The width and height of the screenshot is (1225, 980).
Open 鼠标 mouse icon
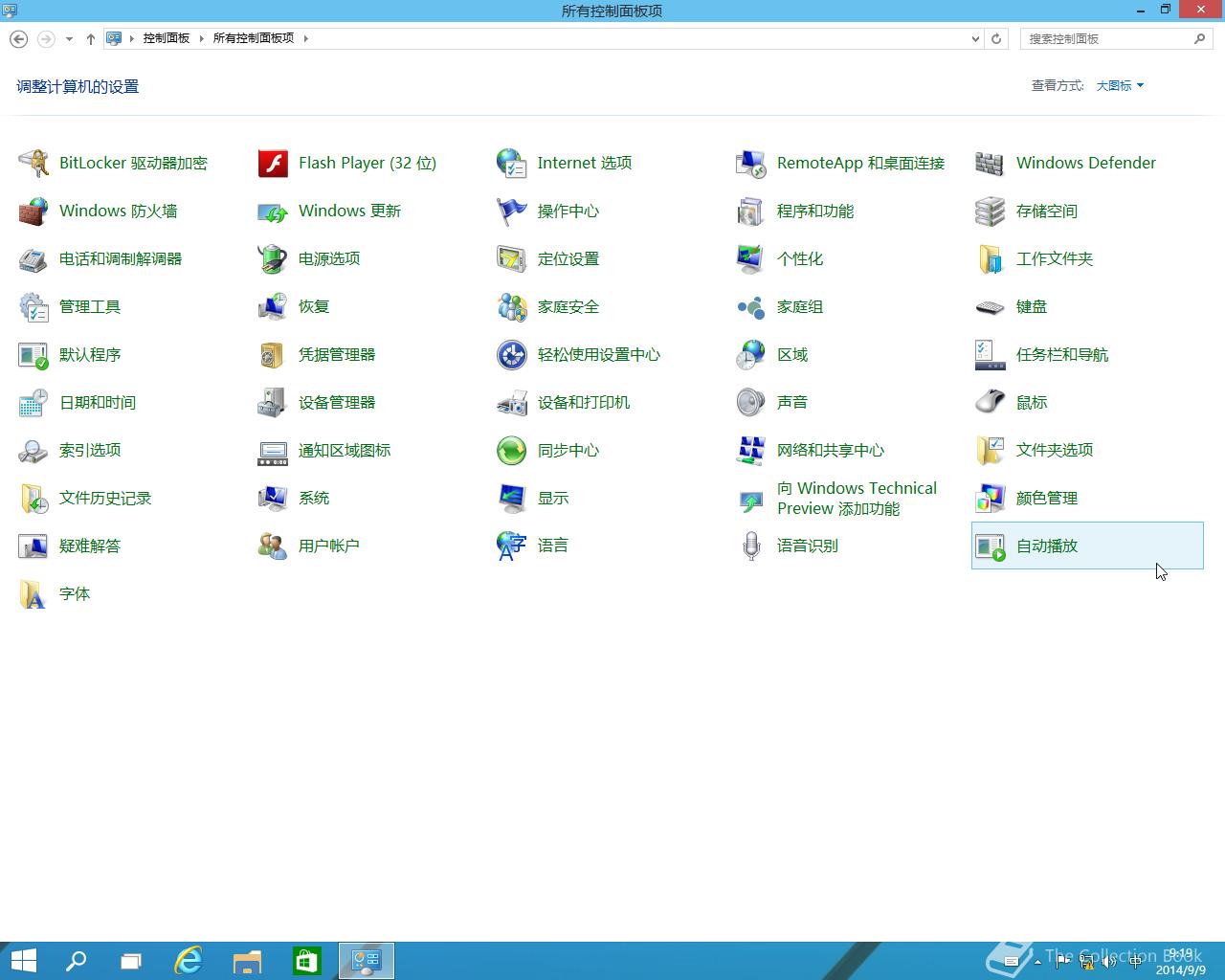tap(991, 402)
